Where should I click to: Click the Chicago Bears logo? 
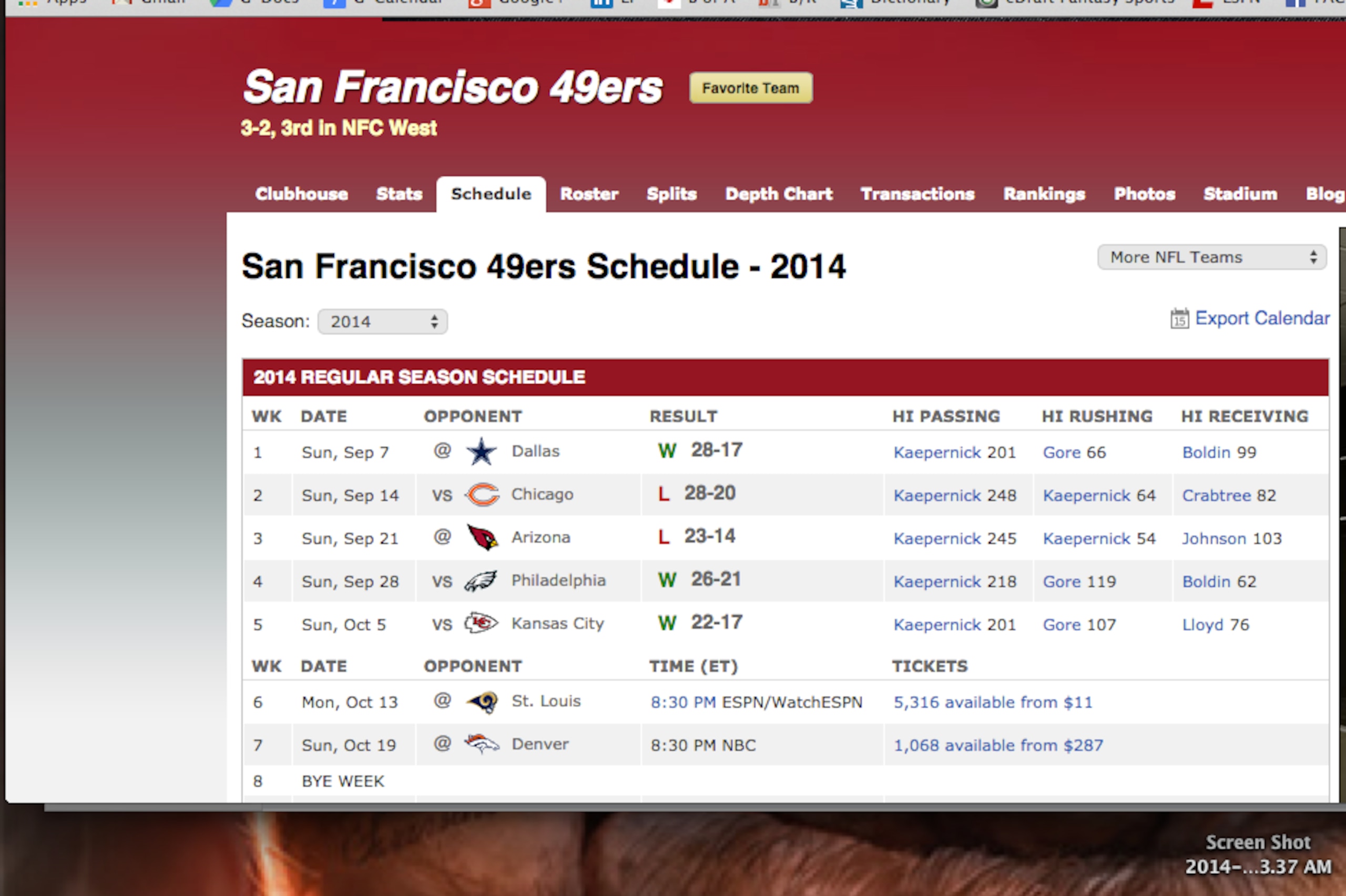tap(482, 495)
